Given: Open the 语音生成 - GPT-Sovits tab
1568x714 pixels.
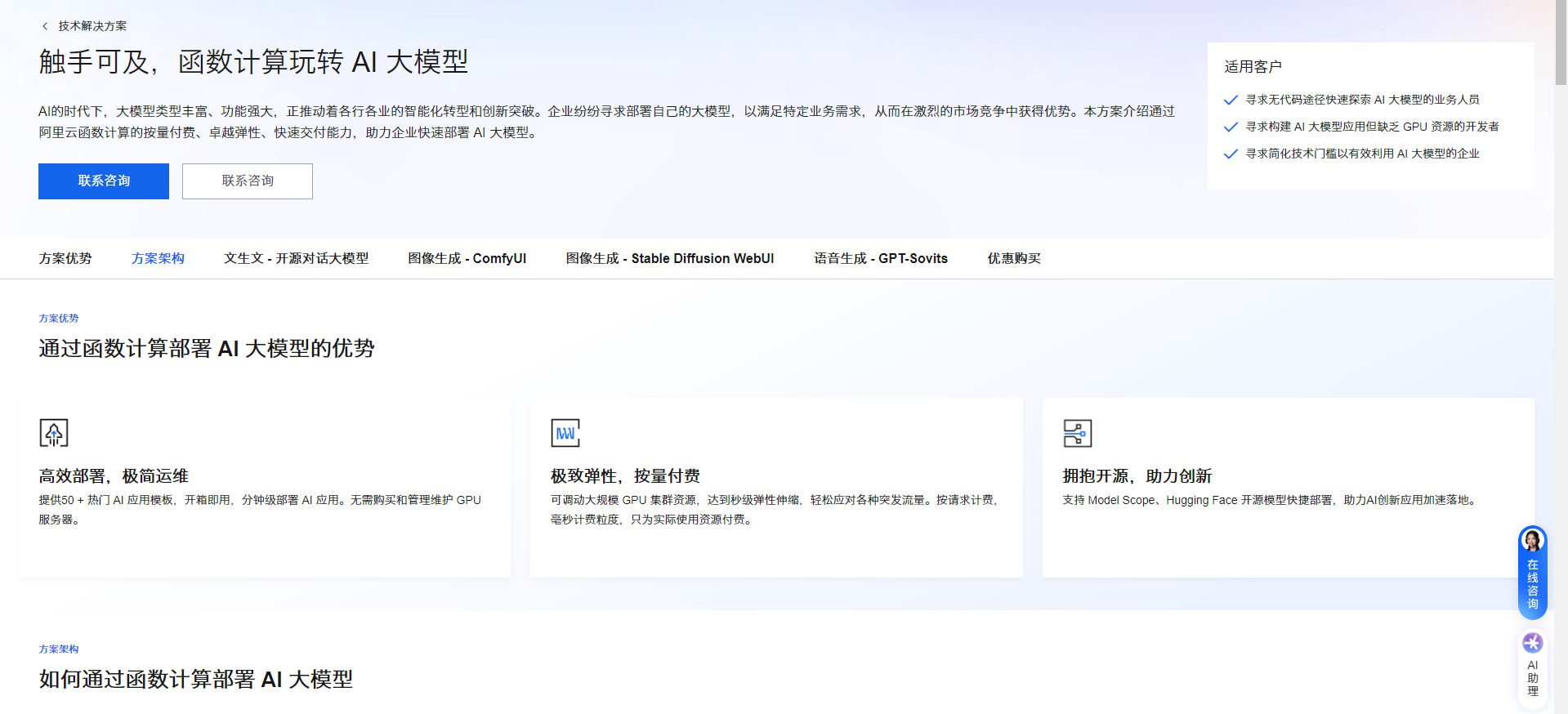Looking at the screenshot, I should [x=881, y=258].
